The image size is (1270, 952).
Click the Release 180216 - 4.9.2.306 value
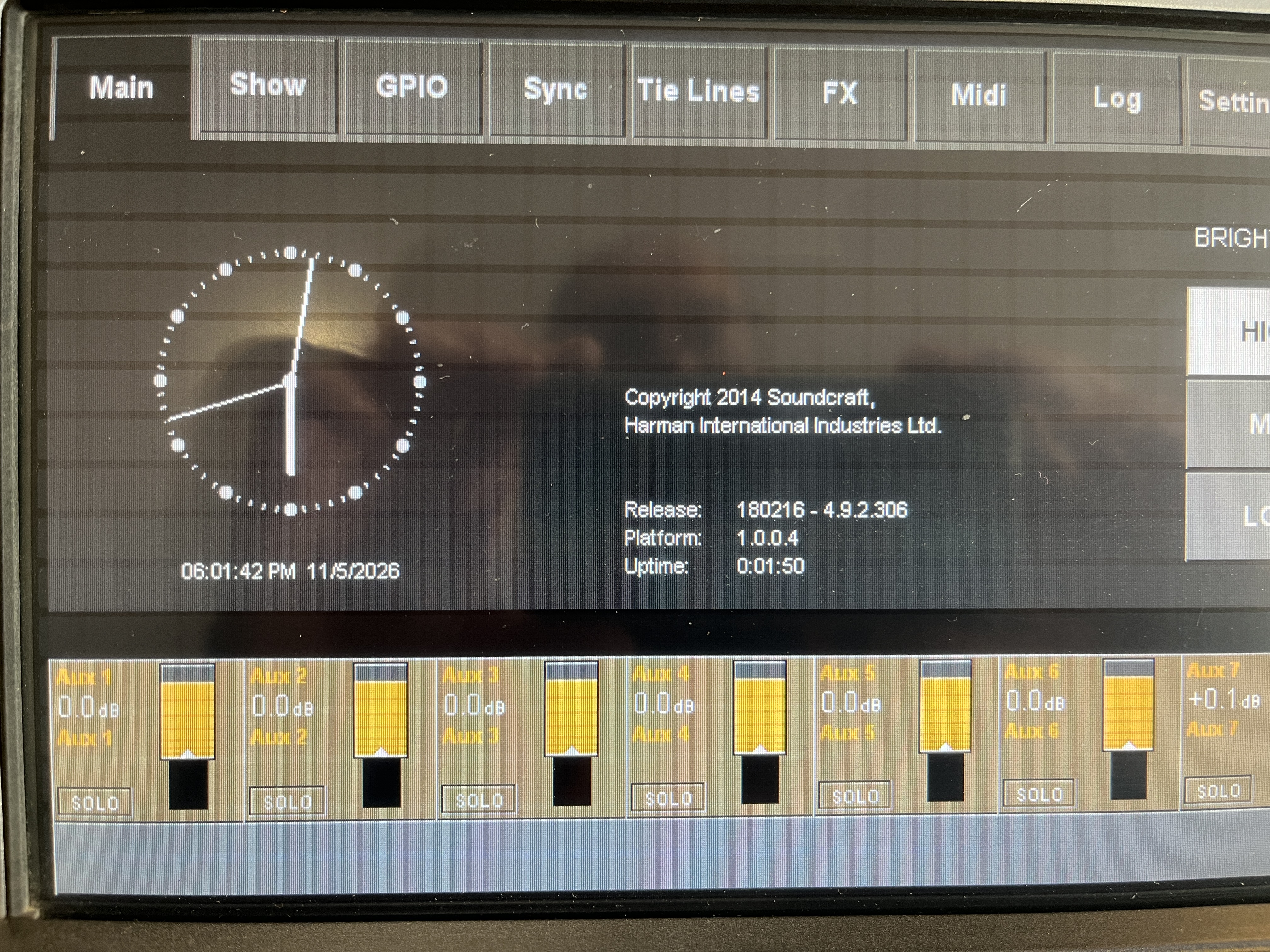coord(821,510)
